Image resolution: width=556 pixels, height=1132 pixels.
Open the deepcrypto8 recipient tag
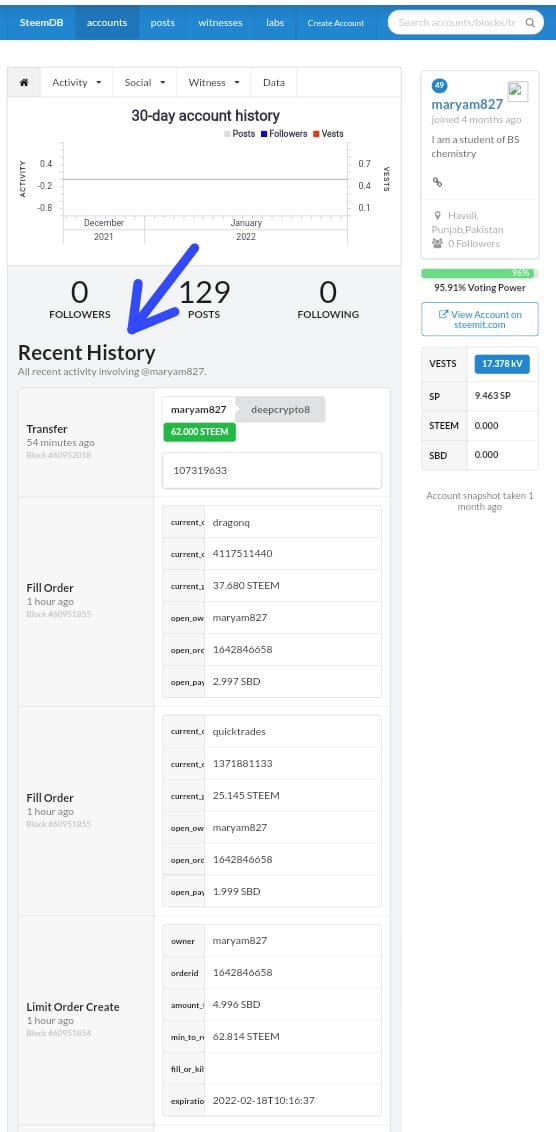[280, 409]
